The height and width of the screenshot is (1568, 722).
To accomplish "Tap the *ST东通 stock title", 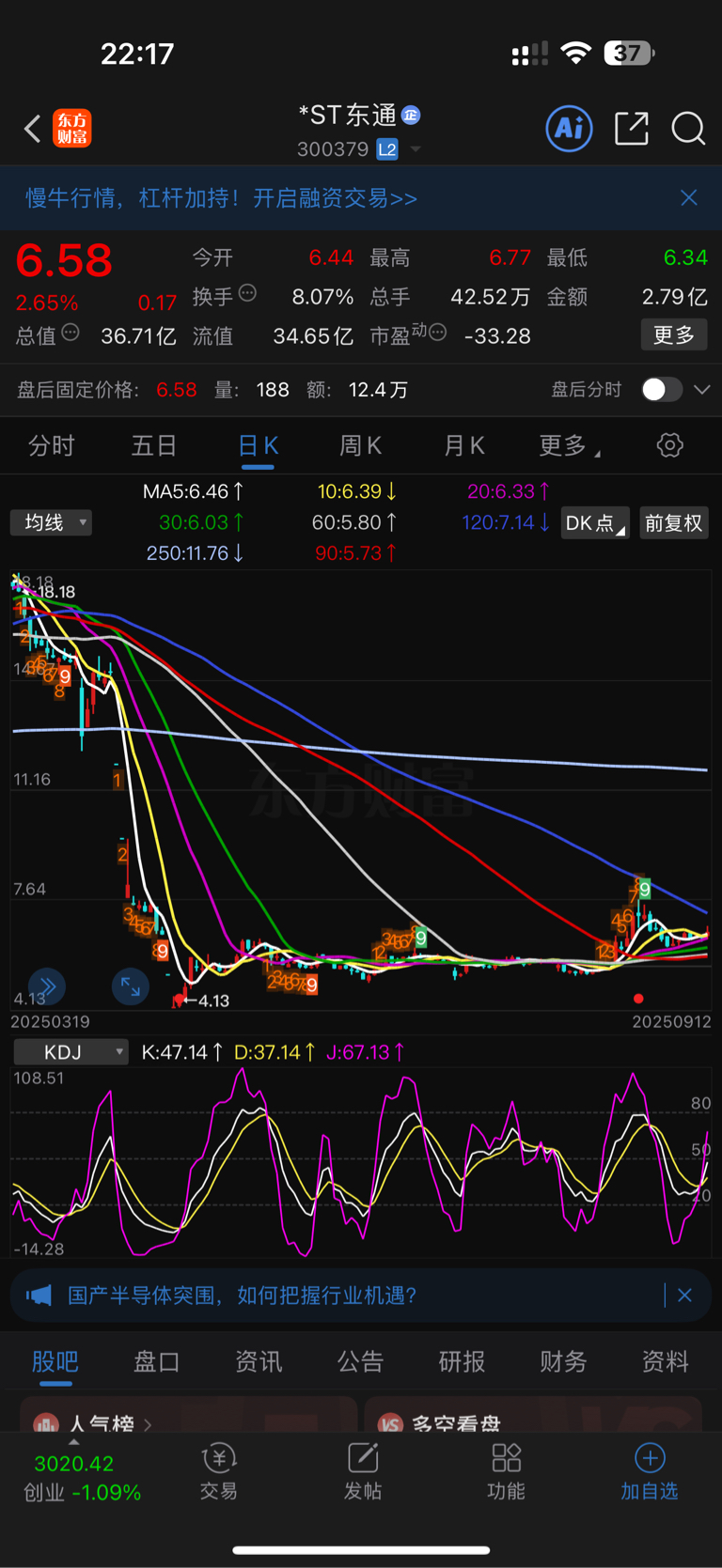I will coord(347,115).
